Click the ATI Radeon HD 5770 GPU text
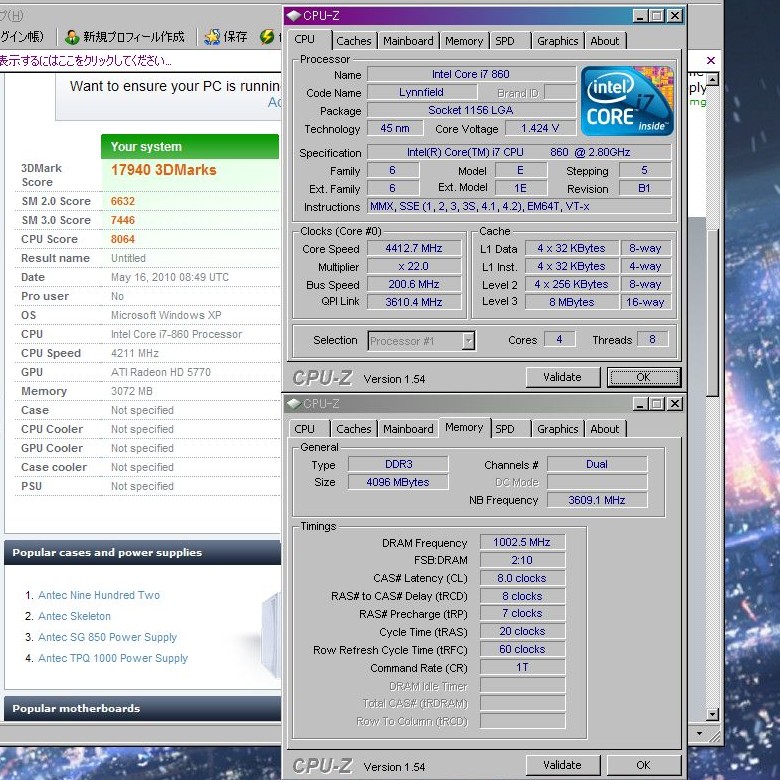This screenshot has height=780, width=780. tap(161, 372)
